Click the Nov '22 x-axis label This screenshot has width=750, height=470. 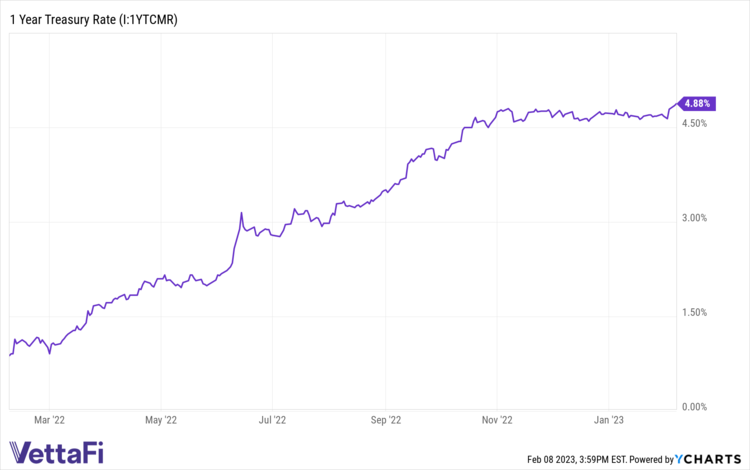click(497, 421)
